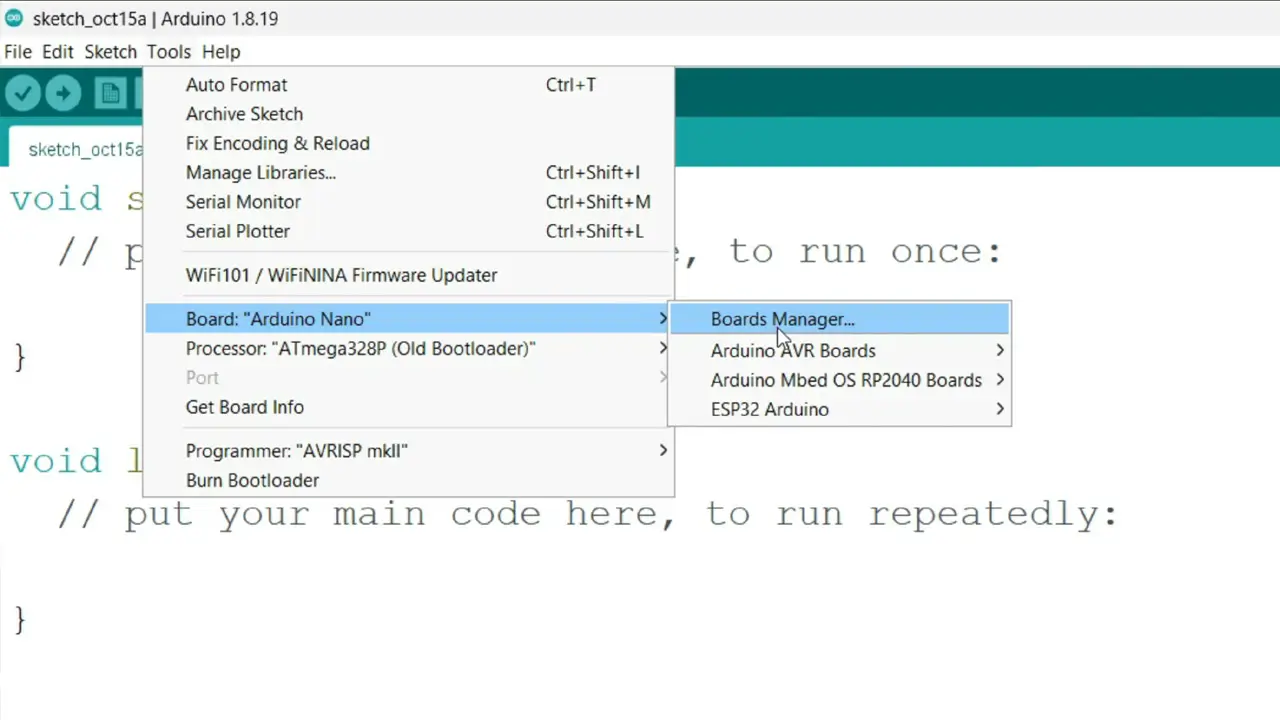
Task: Open the Sketch menu
Action: (110, 52)
